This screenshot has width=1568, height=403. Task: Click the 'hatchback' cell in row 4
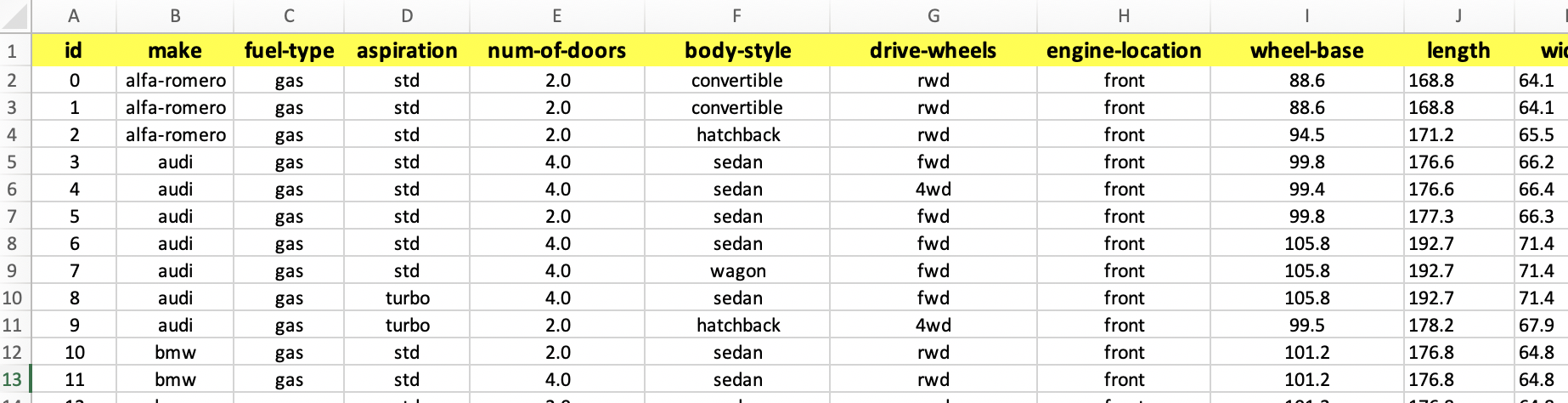pyautogui.click(x=737, y=135)
